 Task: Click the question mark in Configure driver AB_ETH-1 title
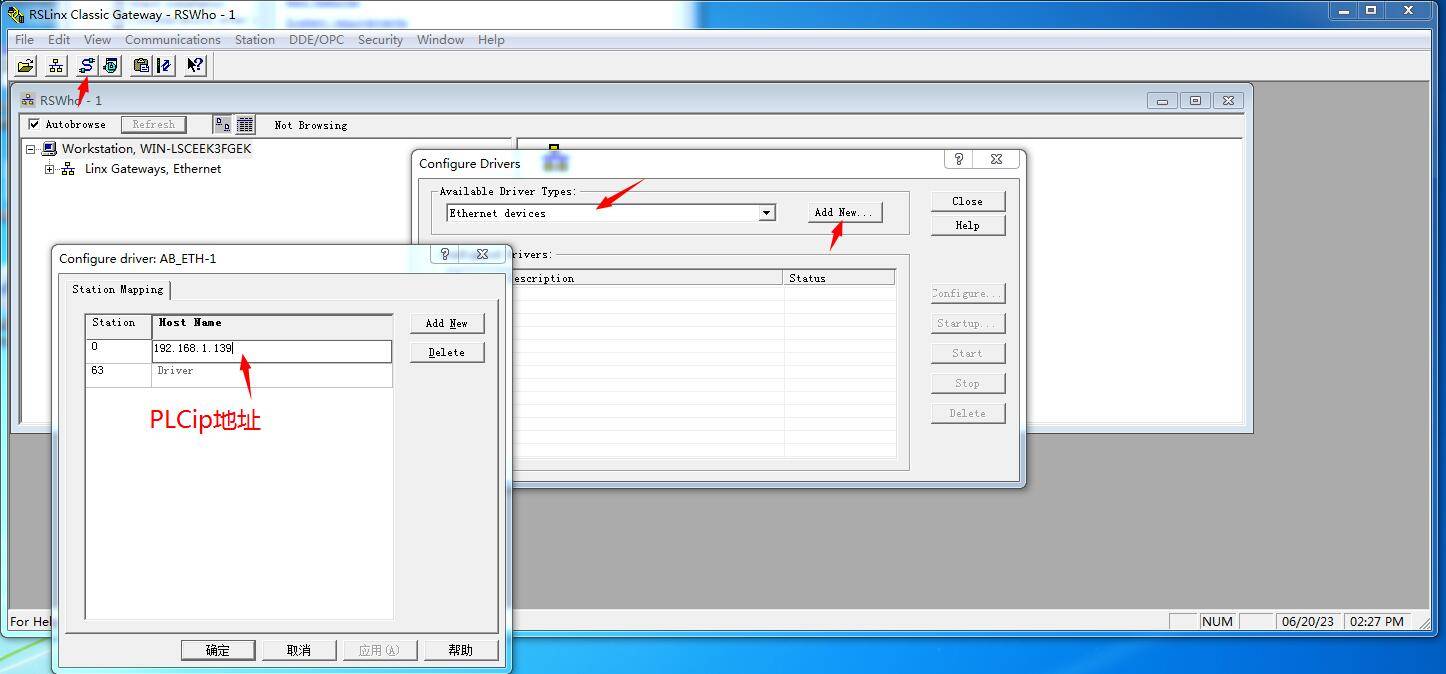click(444, 254)
